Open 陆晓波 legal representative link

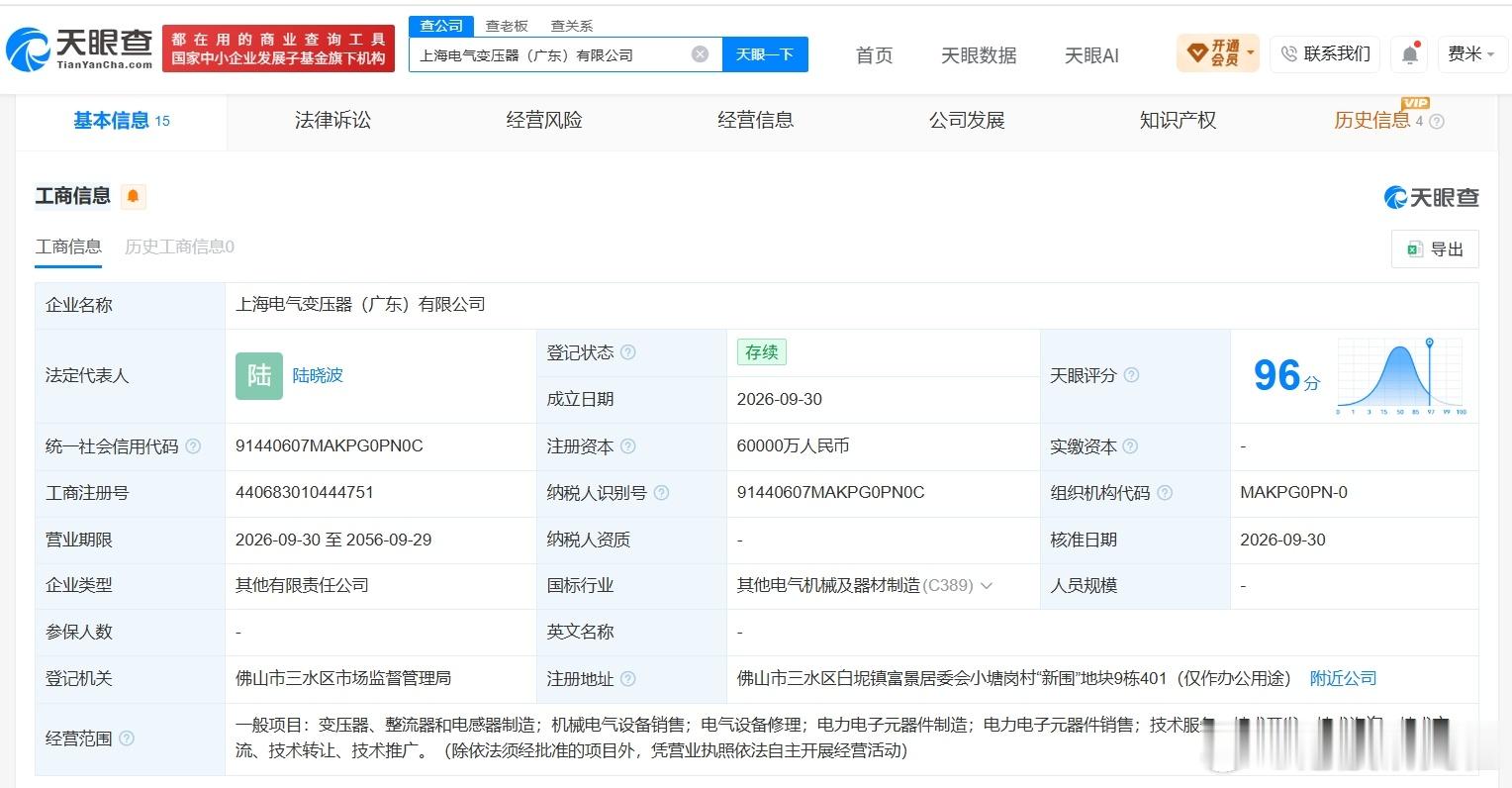(x=318, y=376)
